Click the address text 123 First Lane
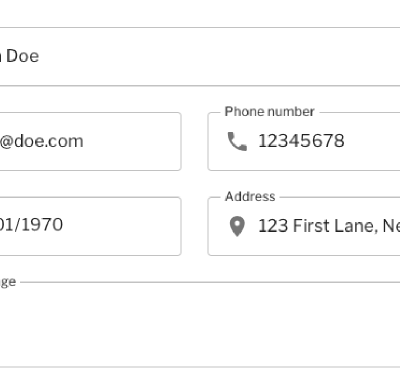Viewport: 400px width, 380px height. pyautogui.click(x=318, y=226)
